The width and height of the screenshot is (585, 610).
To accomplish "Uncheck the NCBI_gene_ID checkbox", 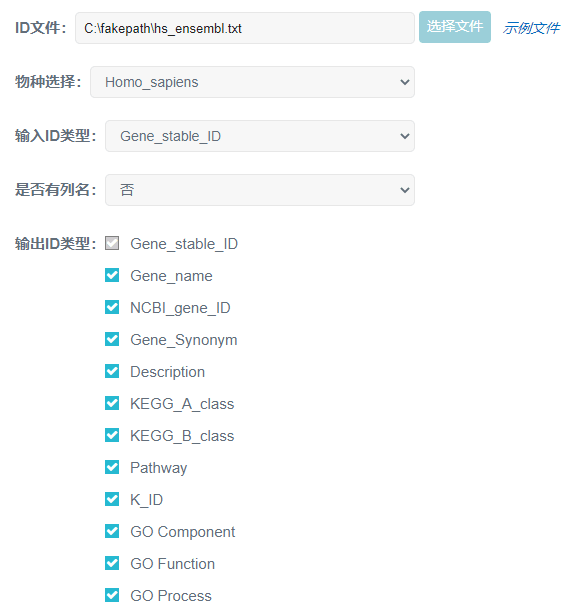I will (x=112, y=307).
